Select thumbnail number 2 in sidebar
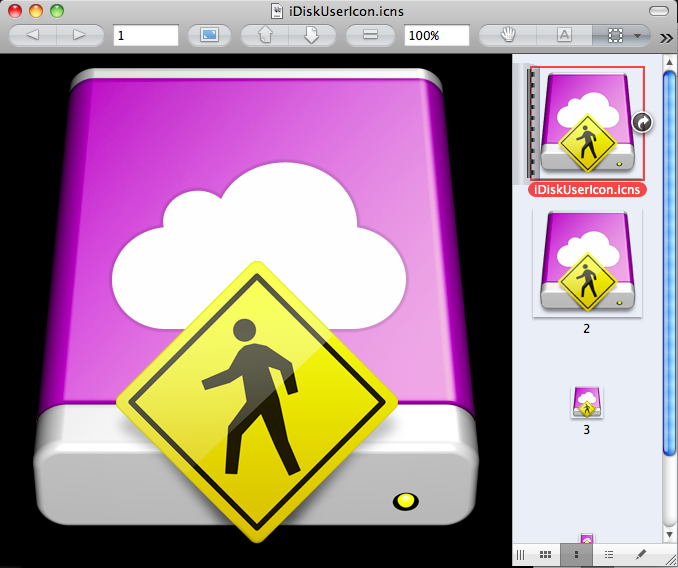 (587, 263)
